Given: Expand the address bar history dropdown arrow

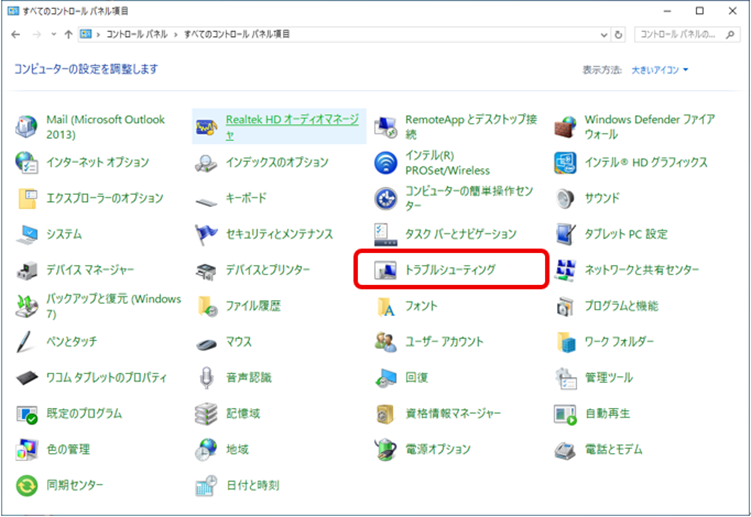Looking at the screenshot, I should pyautogui.click(x=605, y=34).
